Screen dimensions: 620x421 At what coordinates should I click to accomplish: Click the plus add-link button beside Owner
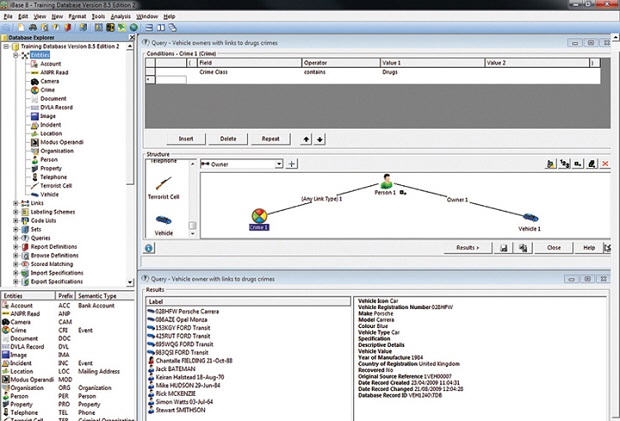tap(291, 164)
